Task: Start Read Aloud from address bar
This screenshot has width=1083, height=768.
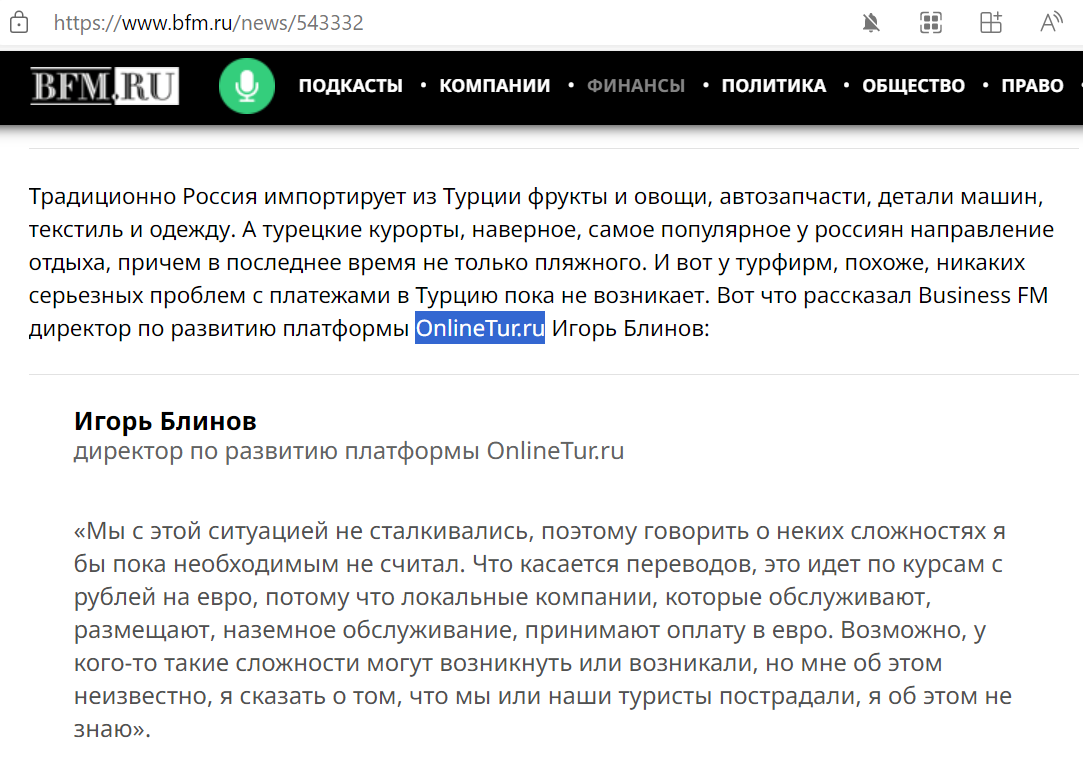Action: coord(1050,23)
